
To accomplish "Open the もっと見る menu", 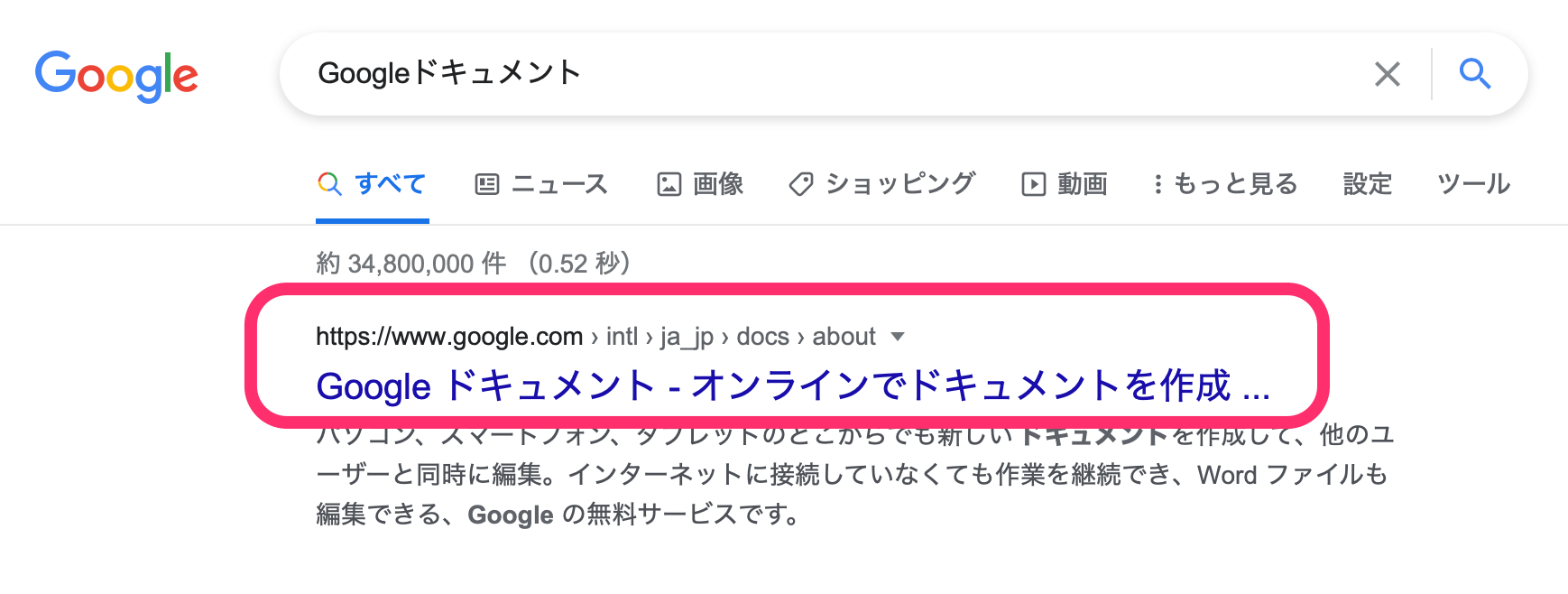I will pyautogui.click(x=1235, y=184).
